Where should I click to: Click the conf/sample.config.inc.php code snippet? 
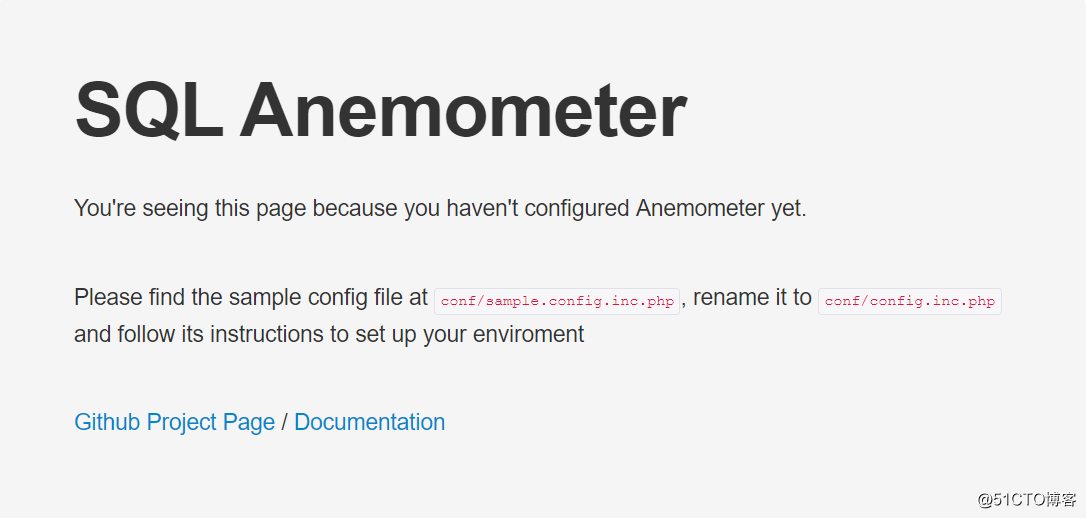(x=557, y=301)
